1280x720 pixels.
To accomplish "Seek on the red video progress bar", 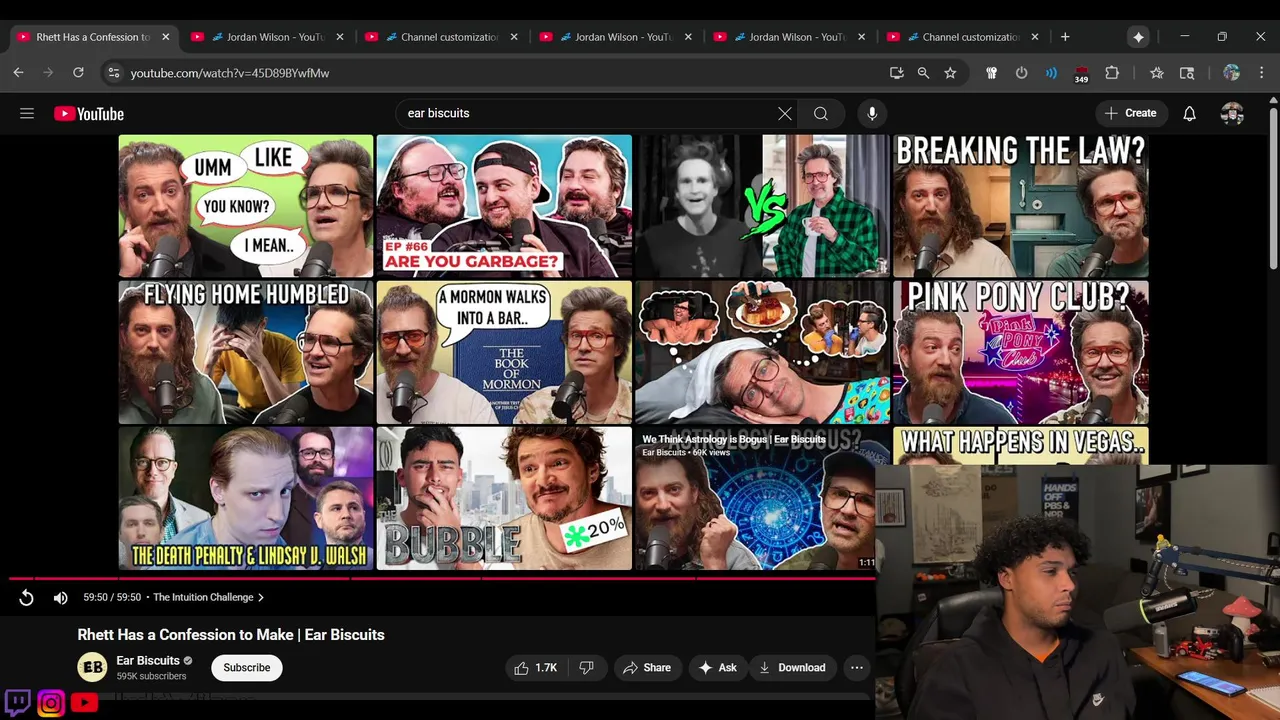I will tap(440, 578).
